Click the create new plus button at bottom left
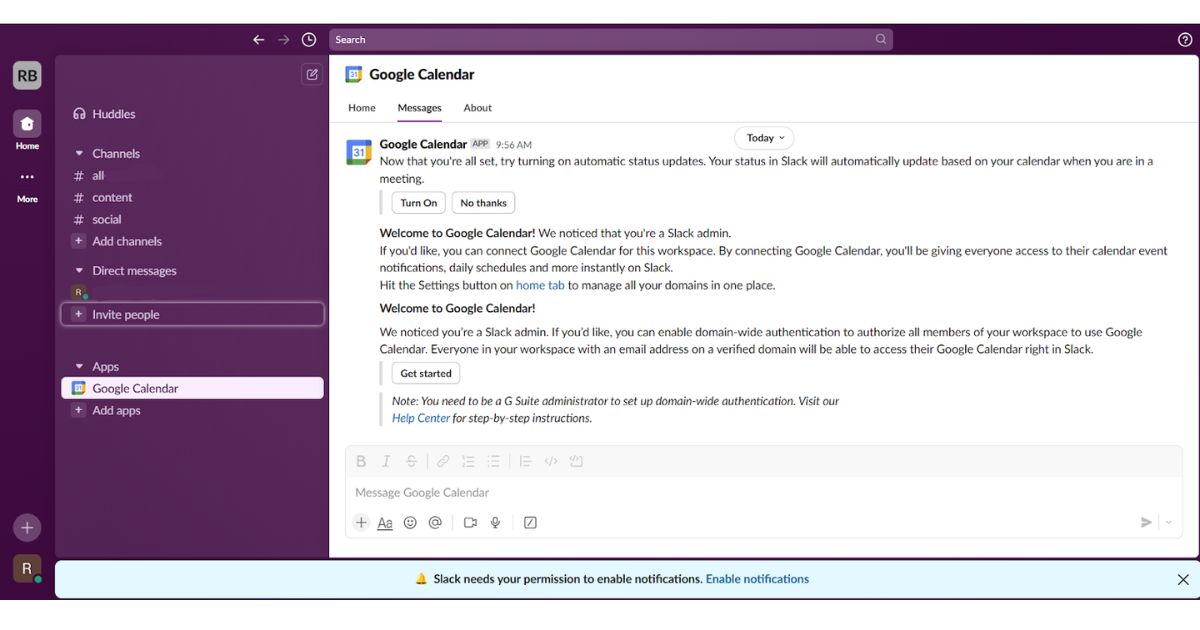 click(27, 528)
